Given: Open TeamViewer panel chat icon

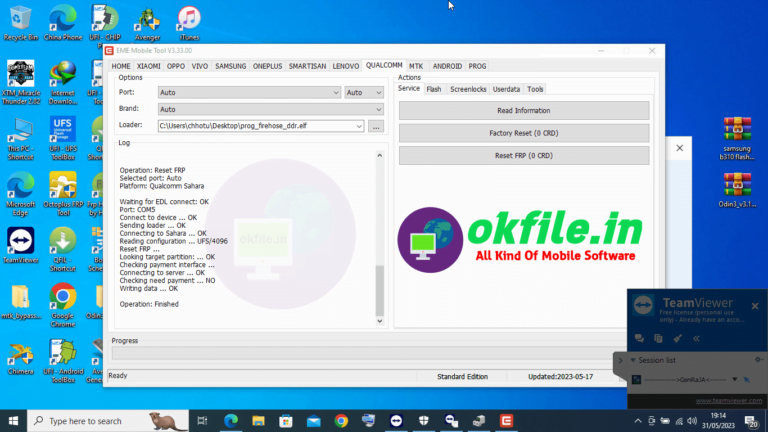Looking at the screenshot, I should coord(639,338).
